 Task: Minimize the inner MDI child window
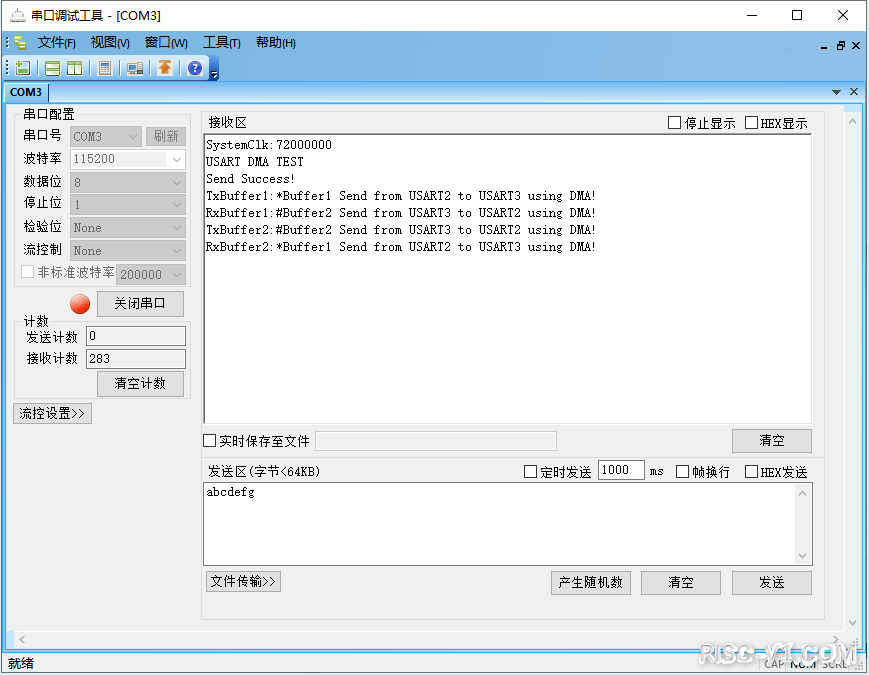point(824,47)
